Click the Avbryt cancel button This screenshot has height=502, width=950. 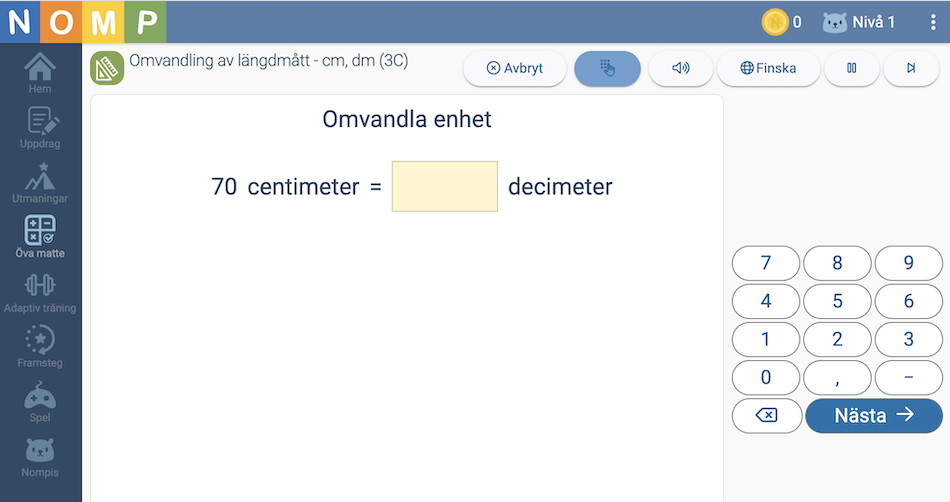click(514, 68)
